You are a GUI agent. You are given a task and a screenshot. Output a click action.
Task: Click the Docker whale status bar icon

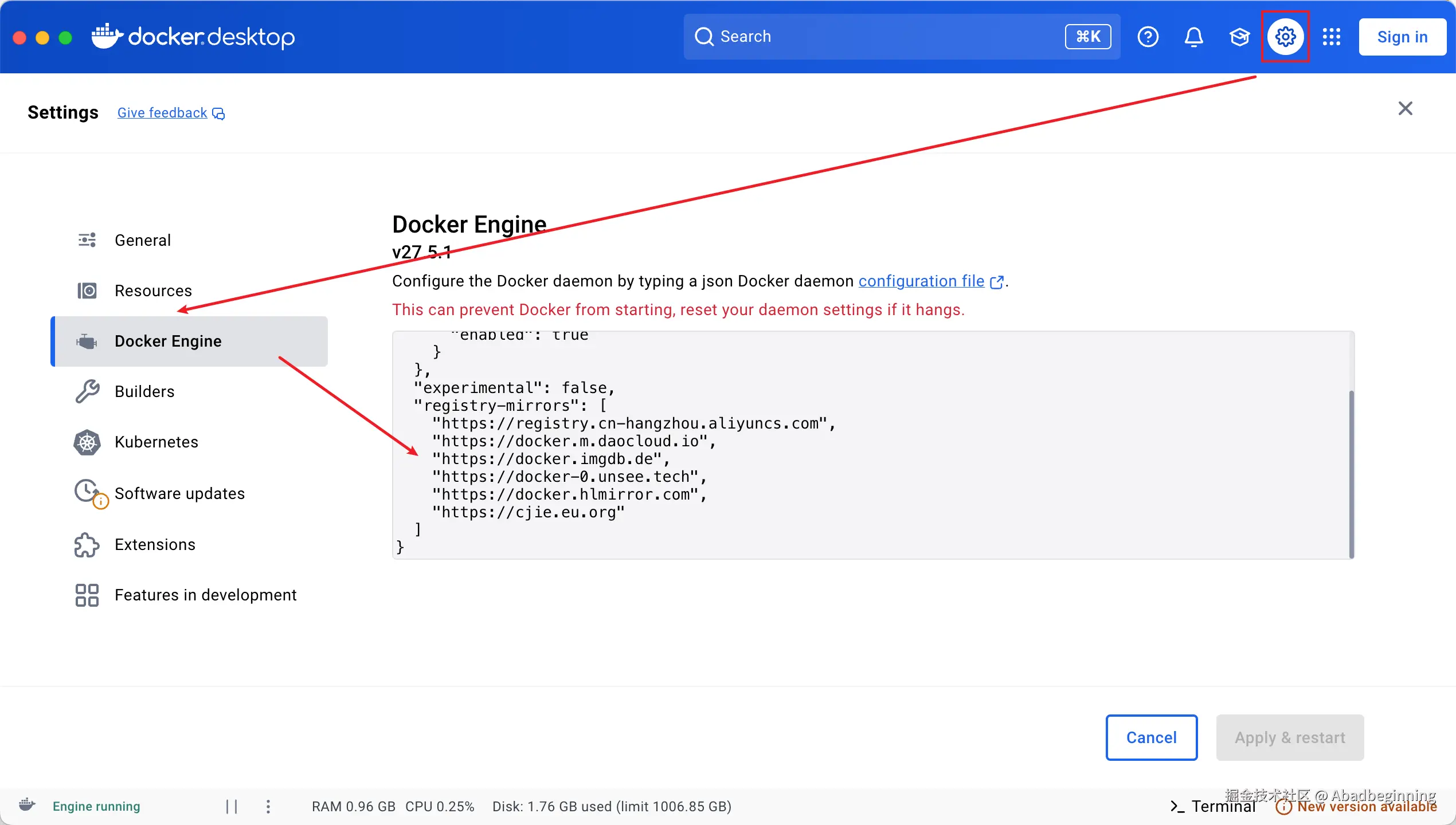[x=27, y=805]
